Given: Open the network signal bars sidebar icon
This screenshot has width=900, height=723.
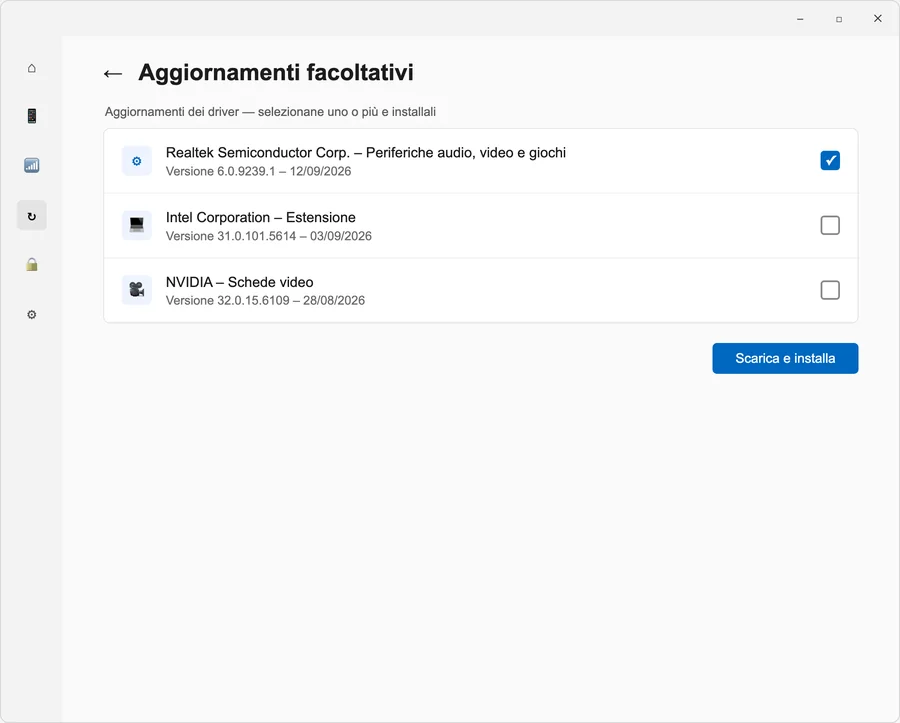Looking at the screenshot, I should (32, 166).
